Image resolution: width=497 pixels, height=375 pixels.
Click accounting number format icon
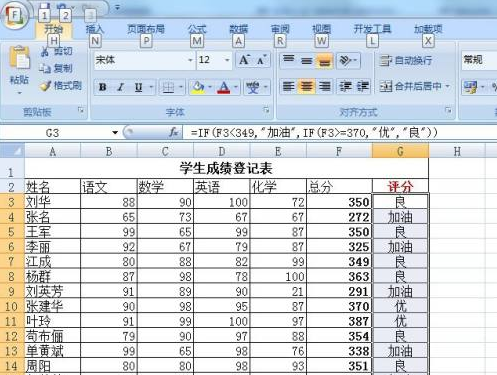470,87
